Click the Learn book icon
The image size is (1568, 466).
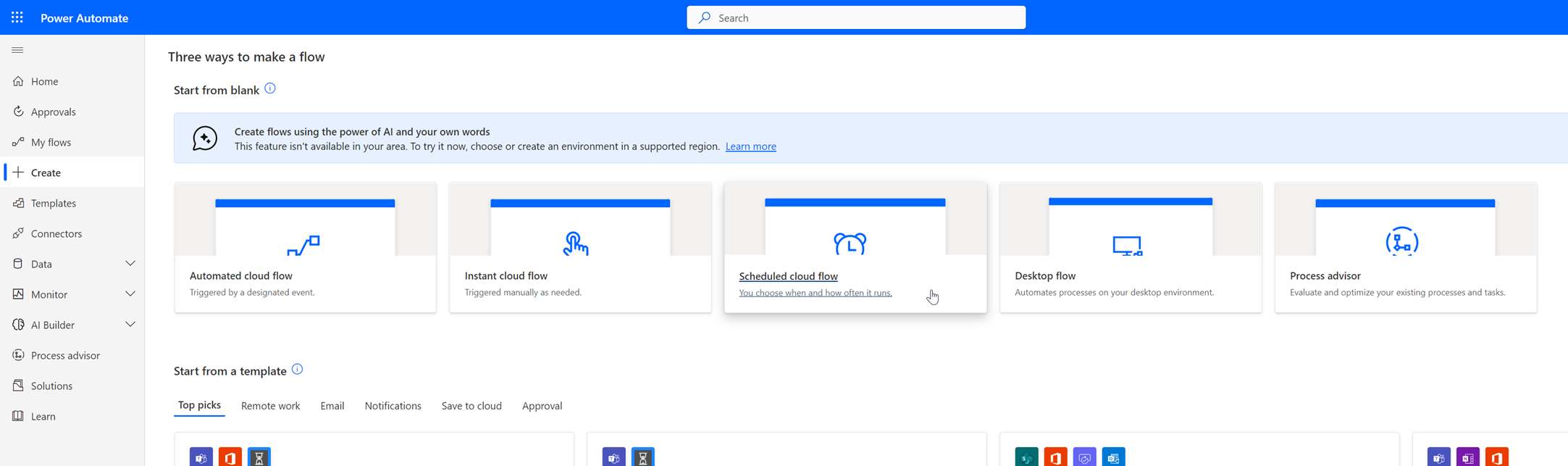click(18, 416)
